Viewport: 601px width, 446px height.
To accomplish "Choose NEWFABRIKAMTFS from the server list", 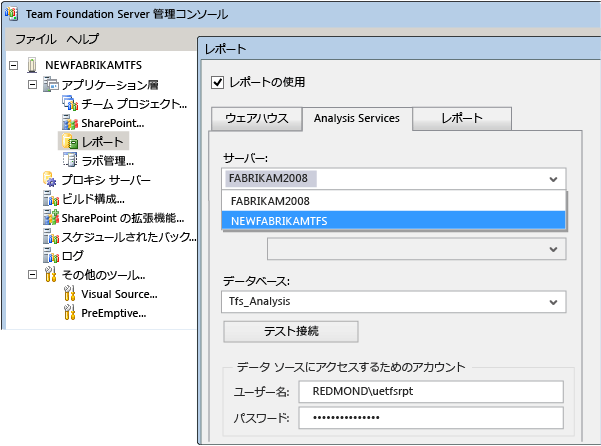I will tap(394, 221).
